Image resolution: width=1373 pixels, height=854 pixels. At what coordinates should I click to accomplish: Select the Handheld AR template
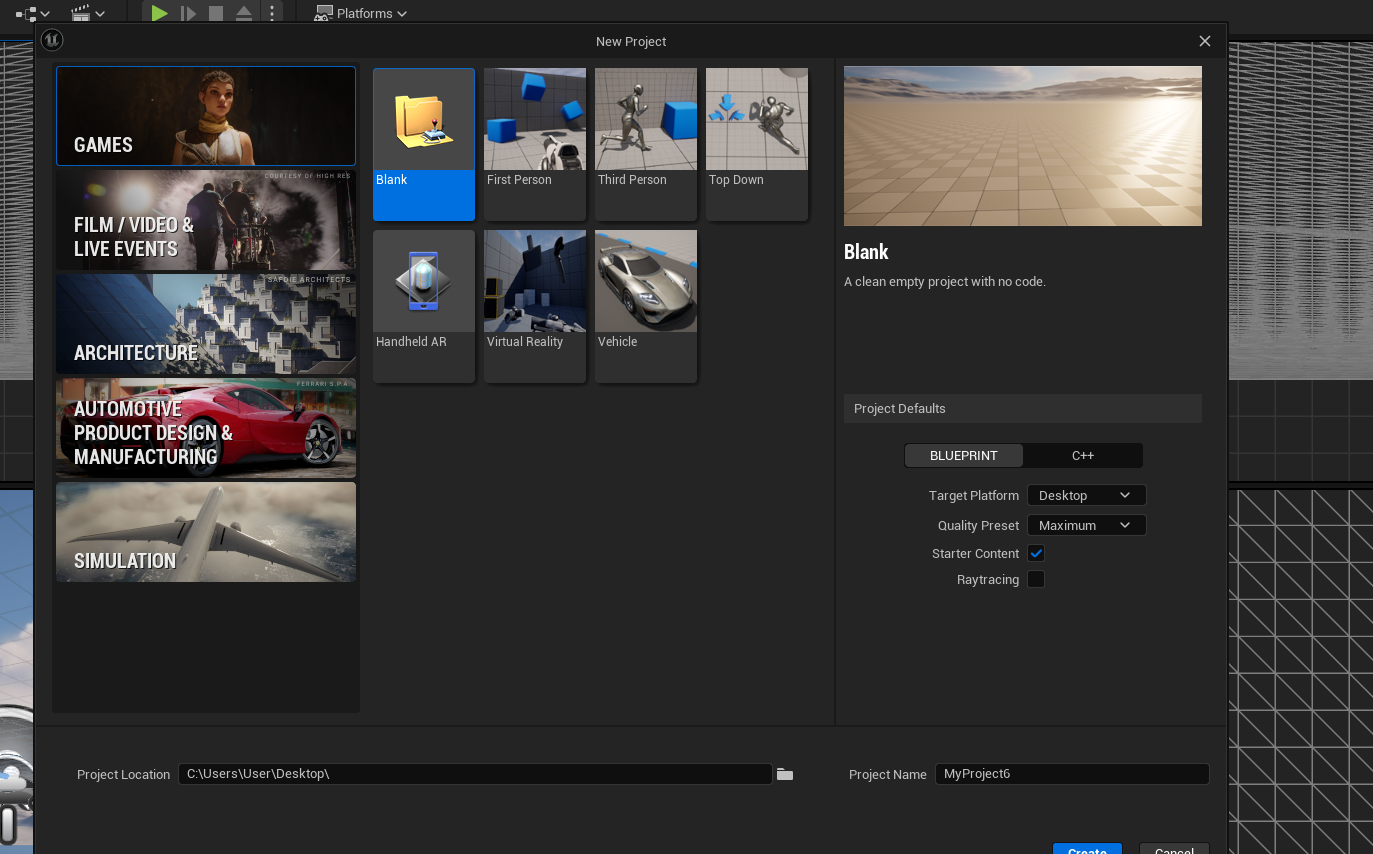(424, 306)
